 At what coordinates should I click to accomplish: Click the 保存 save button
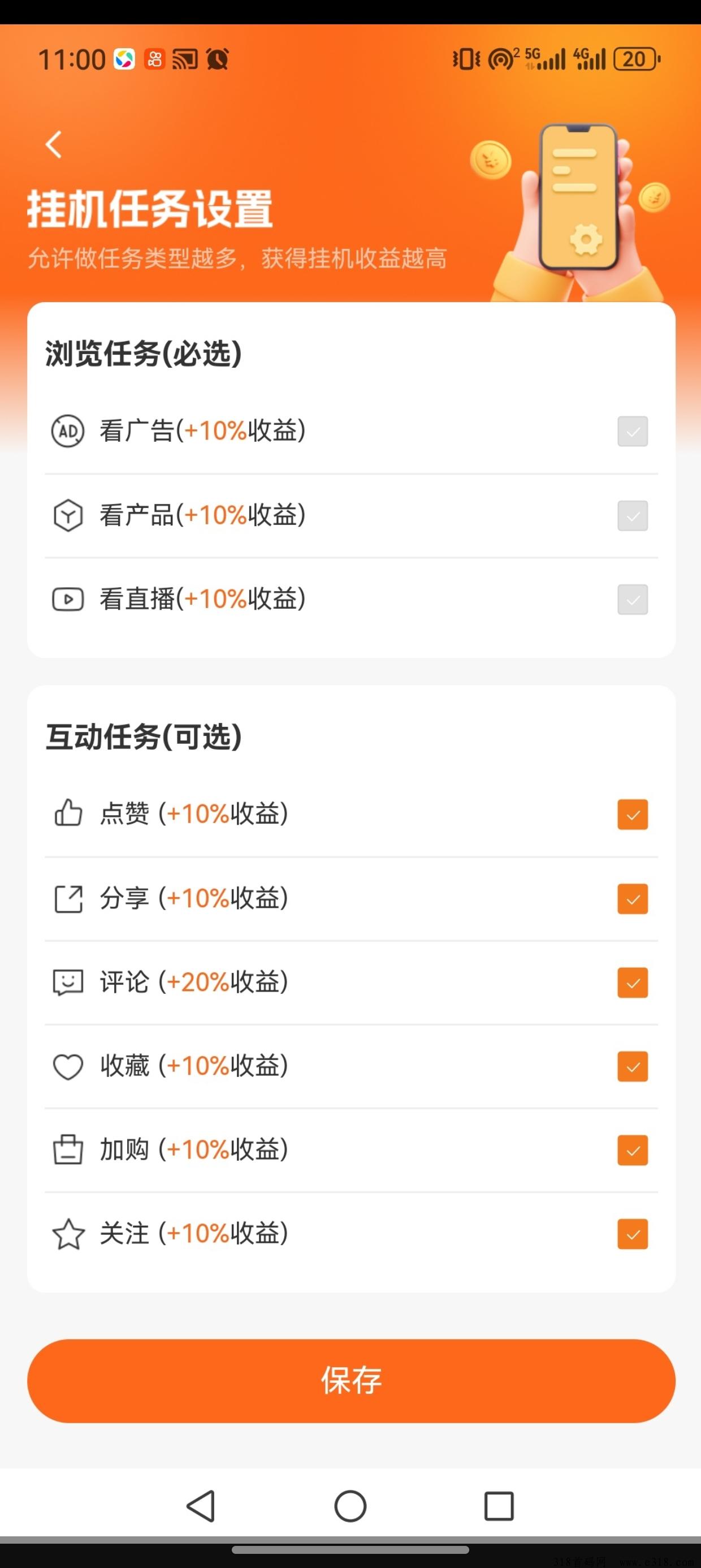click(x=351, y=1381)
